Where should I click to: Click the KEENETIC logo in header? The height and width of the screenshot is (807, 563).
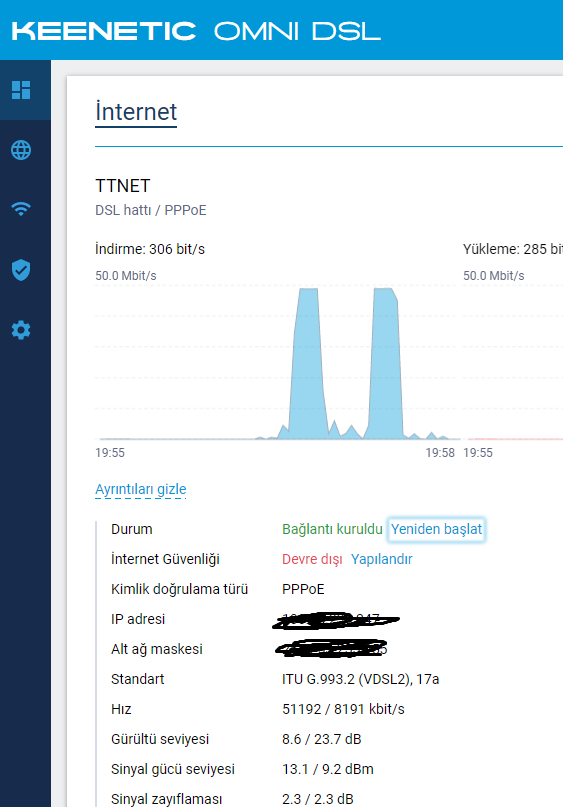point(104,31)
